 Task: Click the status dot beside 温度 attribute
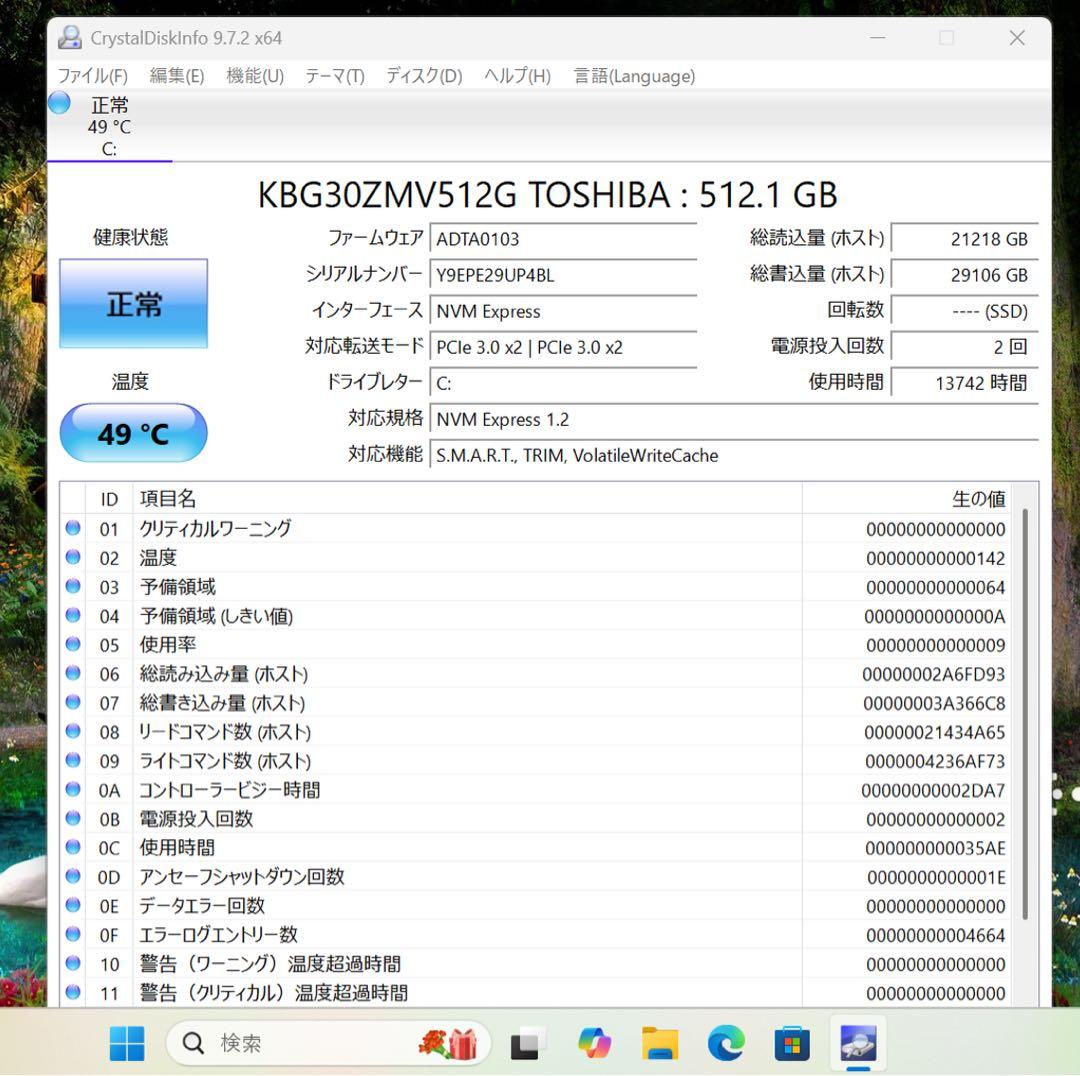pos(73,557)
